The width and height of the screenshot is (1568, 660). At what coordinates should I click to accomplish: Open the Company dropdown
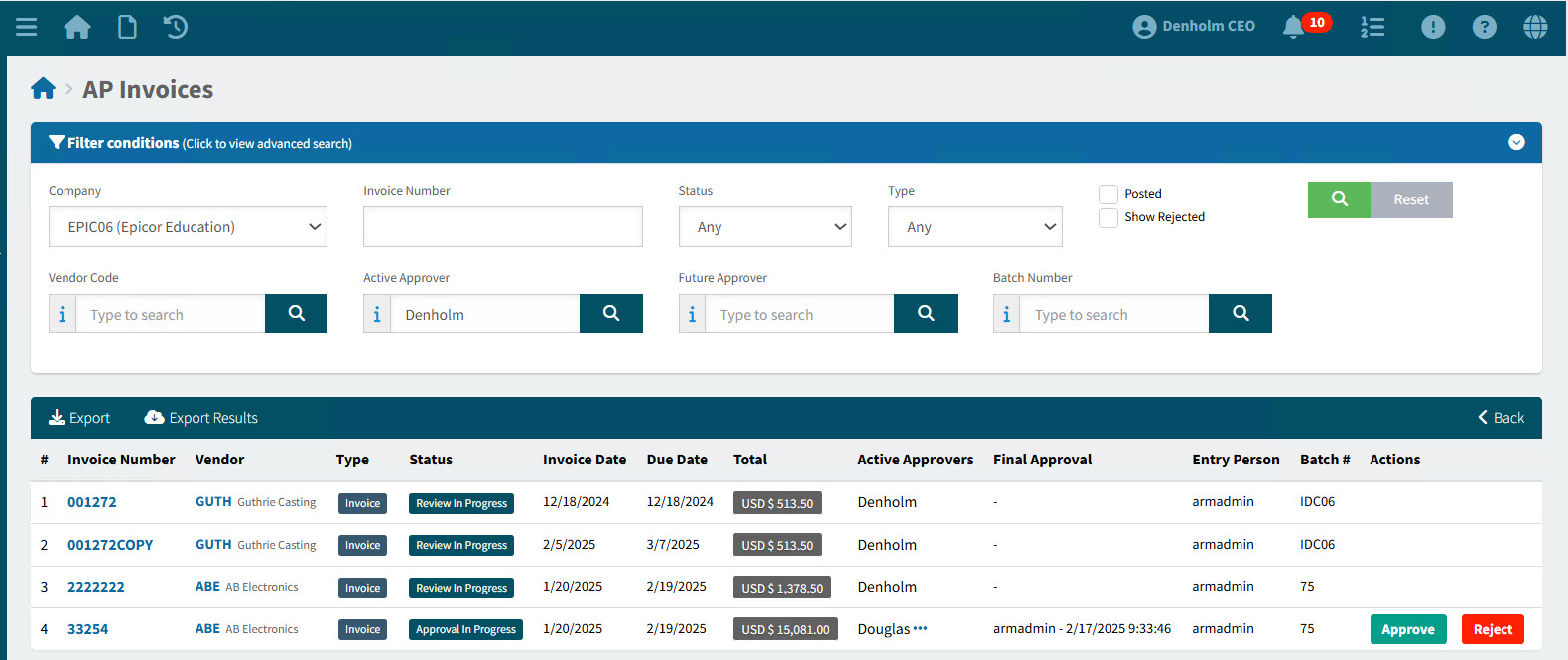[188, 227]
